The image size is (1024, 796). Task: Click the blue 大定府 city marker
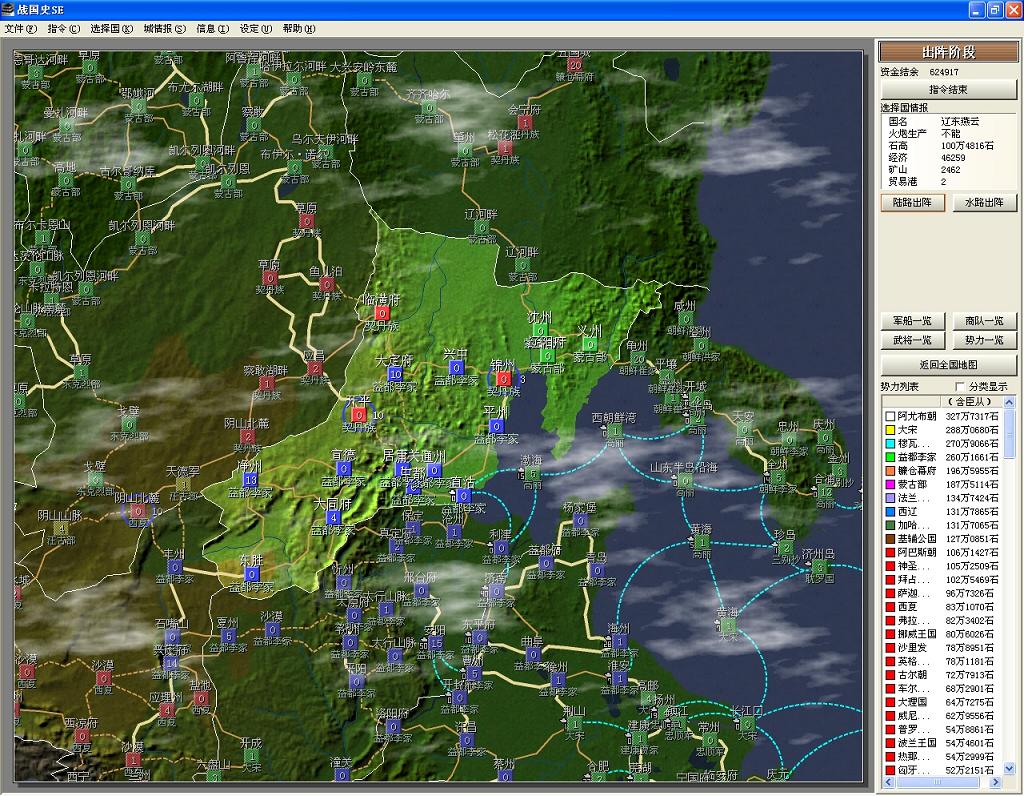pyautogui.click(x=395, y=374)
